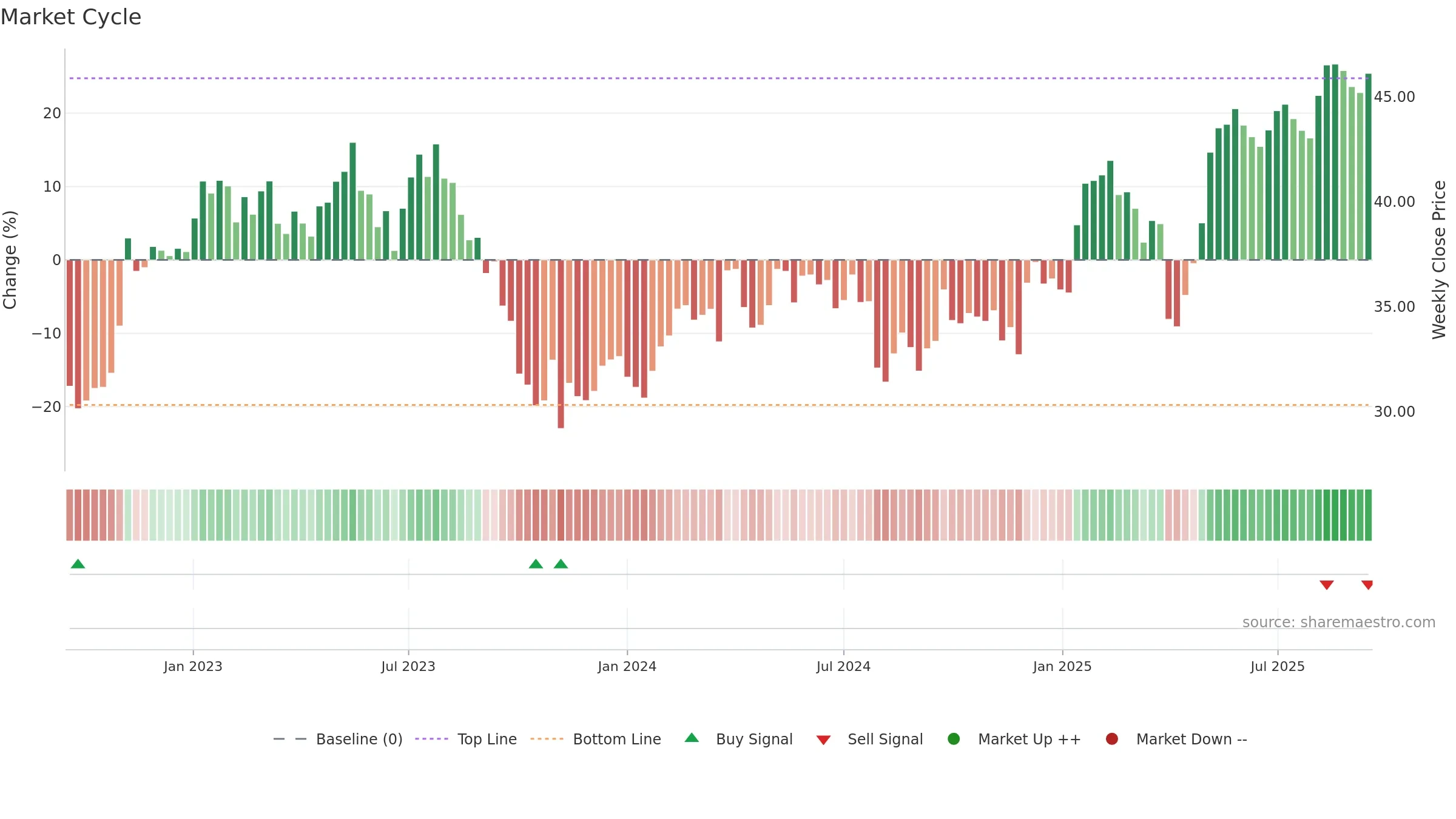
Task: Click the Weekly Close Price axis title
Action: pos(1440,260)
